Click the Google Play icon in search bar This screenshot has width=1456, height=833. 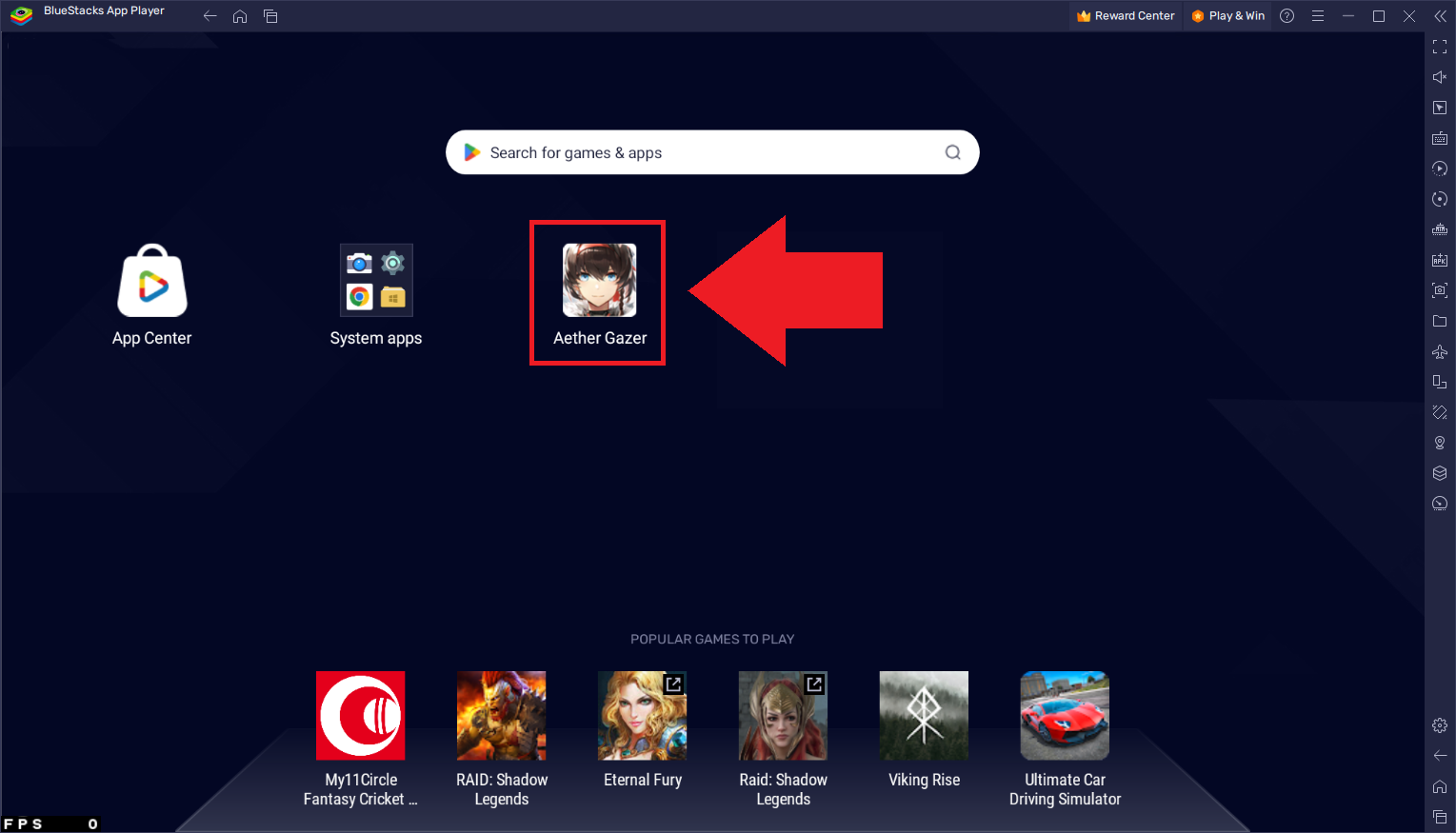pyautogui.click(x=471, y=152)
